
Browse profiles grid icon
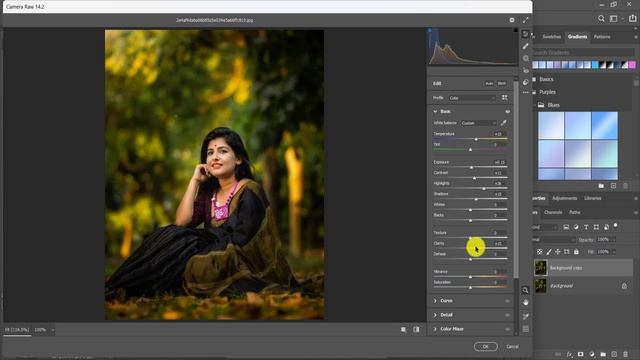[x=504, y=98]
